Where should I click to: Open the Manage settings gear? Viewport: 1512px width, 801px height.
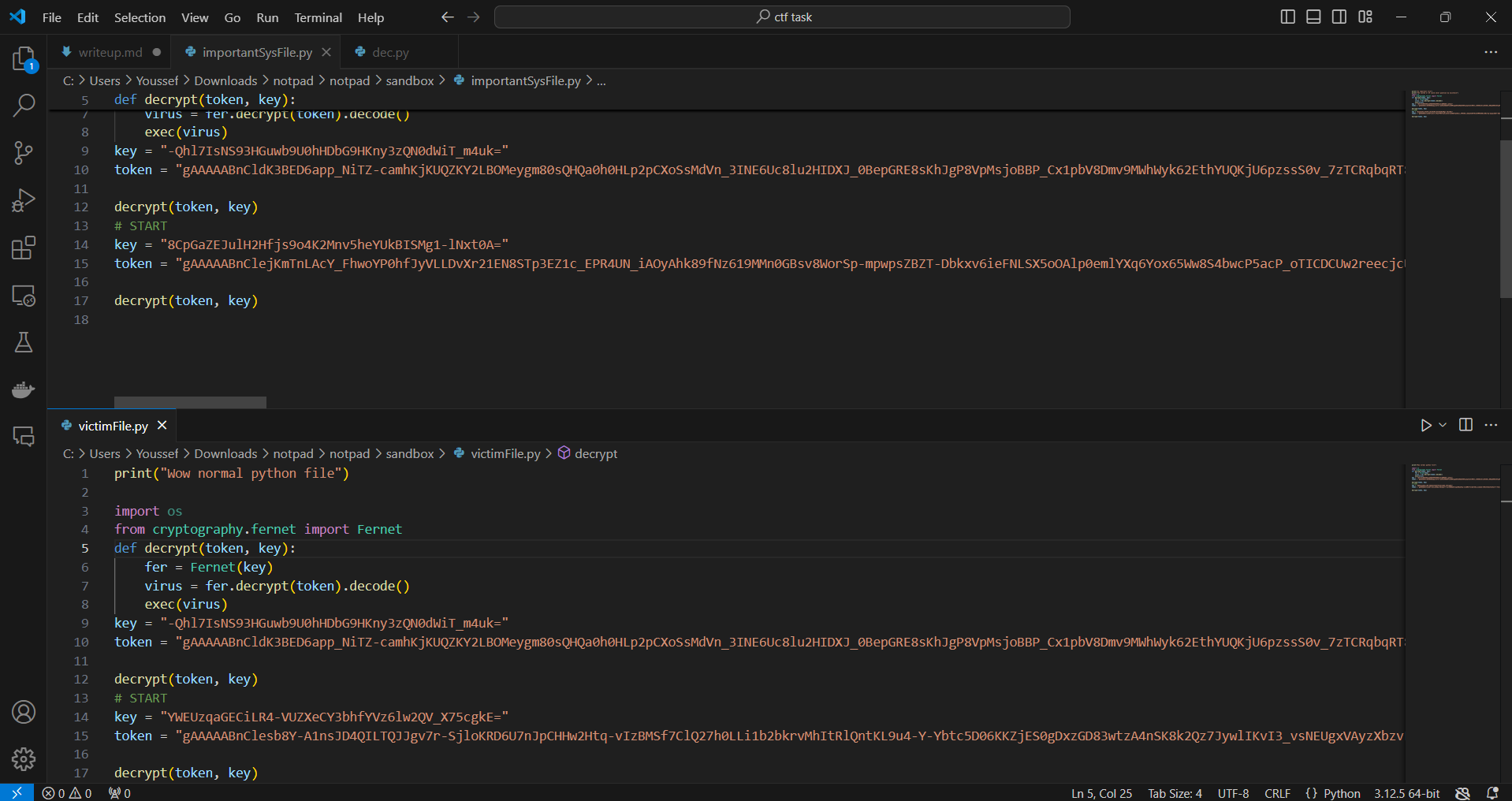click(x=24, y=758)
